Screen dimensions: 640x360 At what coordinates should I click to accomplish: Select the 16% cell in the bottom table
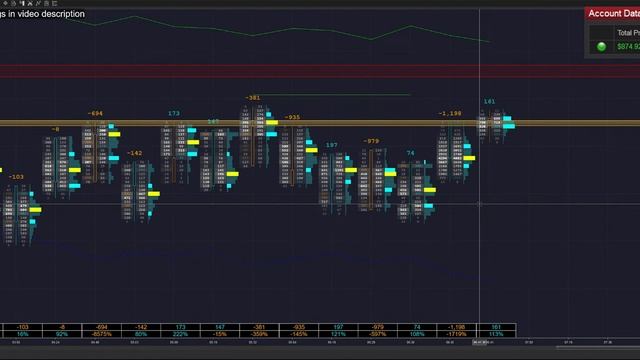click(22, 334)
